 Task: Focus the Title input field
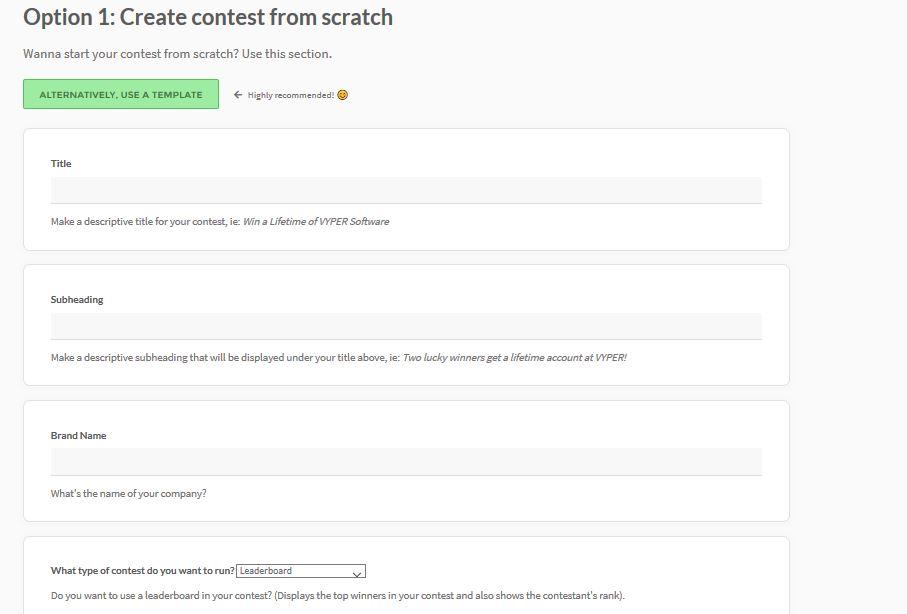[406, 190]
